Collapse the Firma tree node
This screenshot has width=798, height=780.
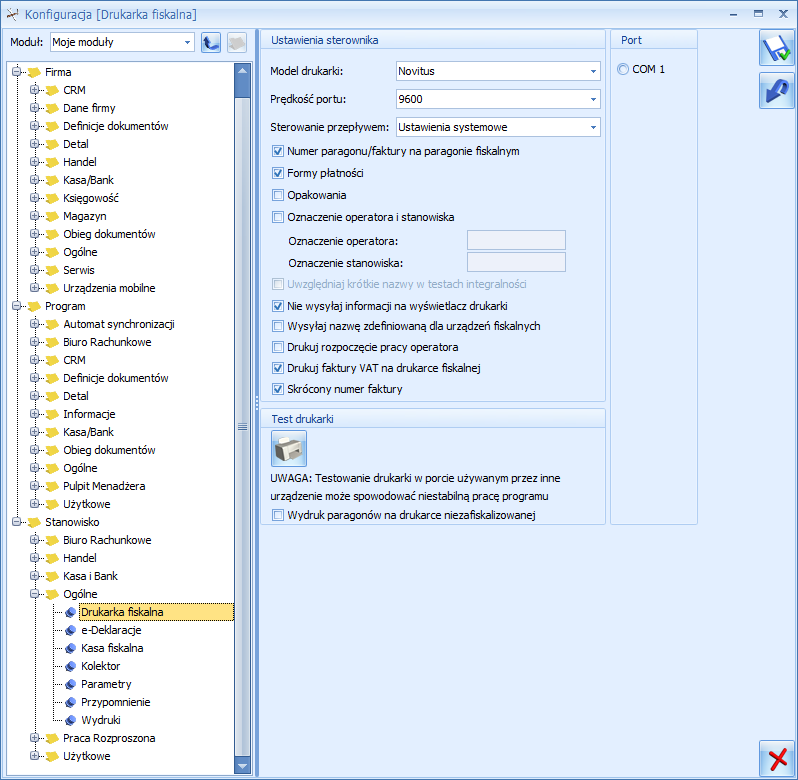16,72
